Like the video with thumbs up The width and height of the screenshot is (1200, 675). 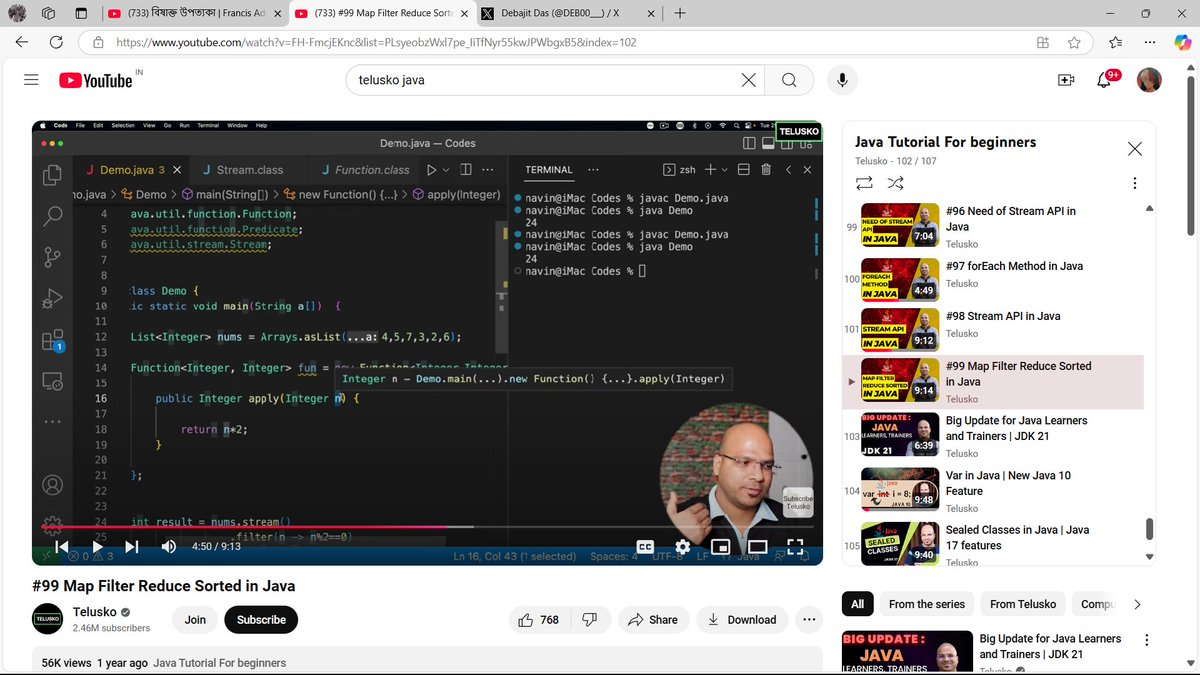click(538, 620)
